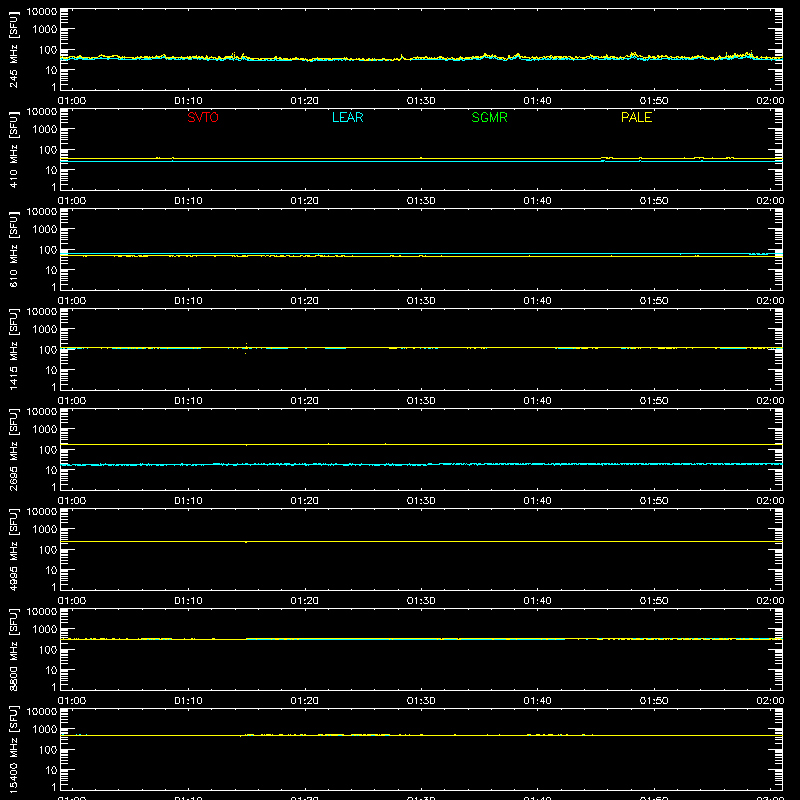The width and height of the screenshot is (800, 800).
Task: Click 01:30 tick label below 245 MHz plot
Action: coord(421,101)
